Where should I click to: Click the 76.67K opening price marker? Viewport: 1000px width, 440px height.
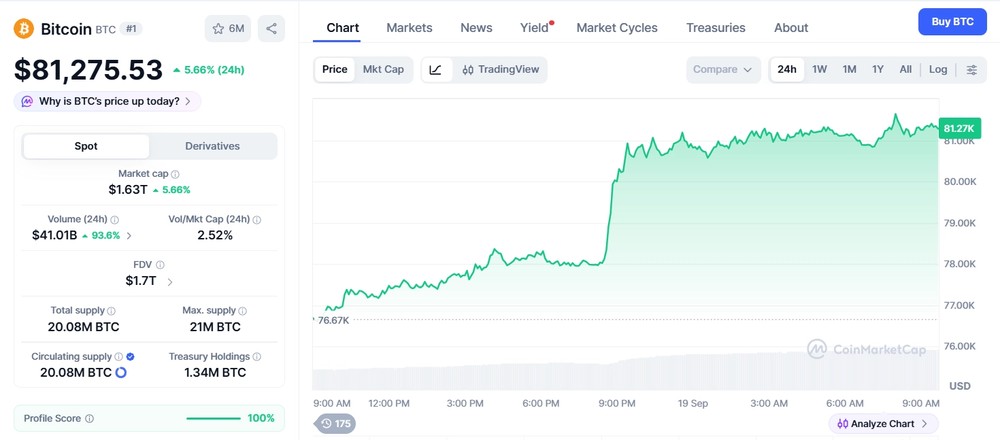[x=333, y=320]
